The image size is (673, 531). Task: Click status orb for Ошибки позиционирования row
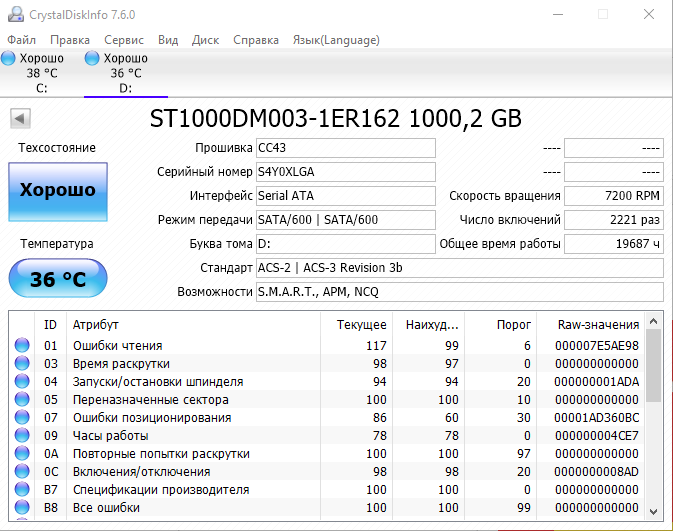point(22,418)
